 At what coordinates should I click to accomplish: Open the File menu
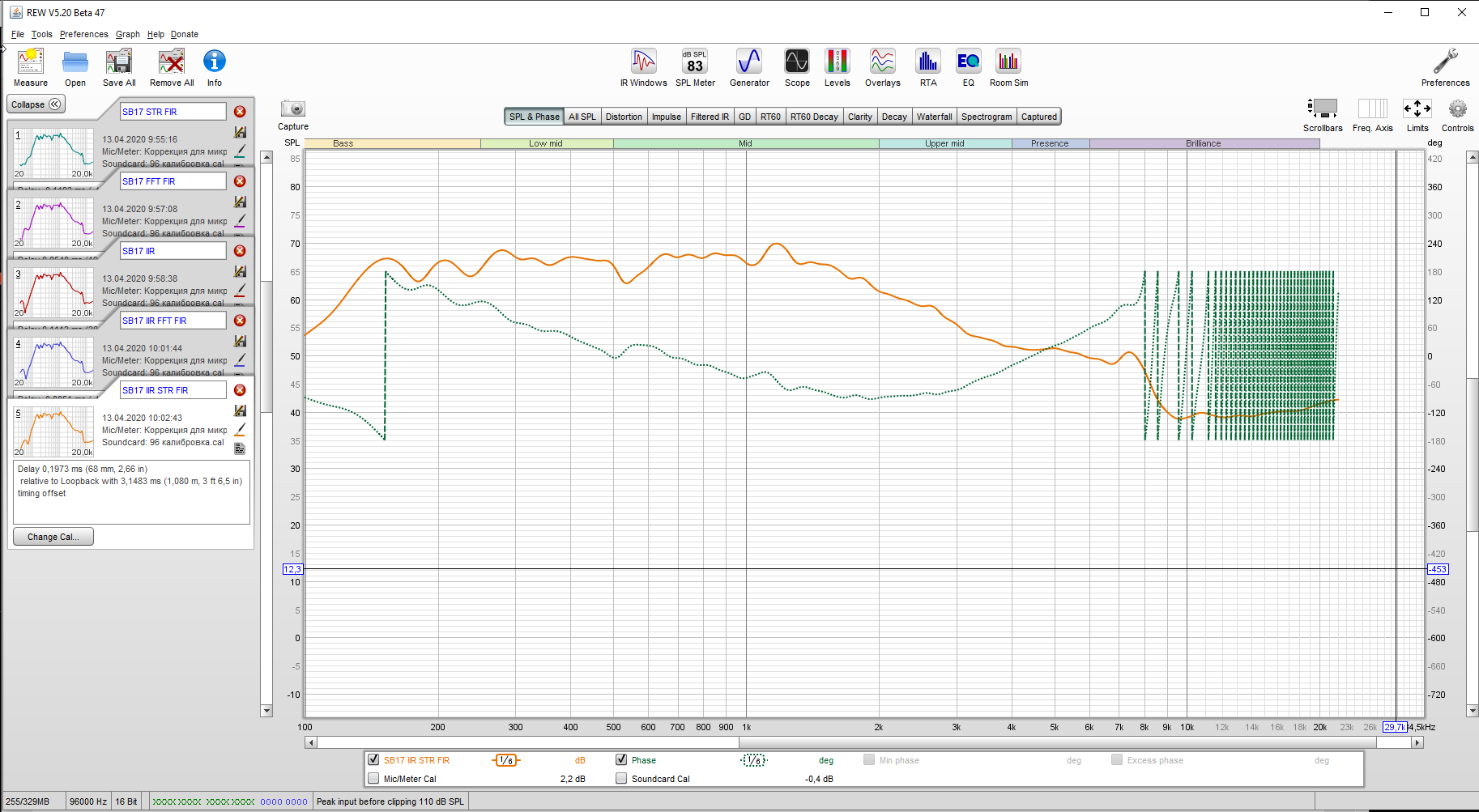pos(18,34)
